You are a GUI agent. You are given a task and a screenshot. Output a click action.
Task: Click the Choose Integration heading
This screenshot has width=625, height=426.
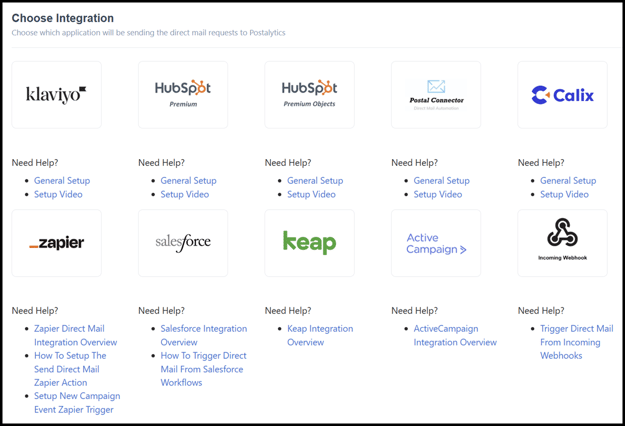[x=63, y=18]
